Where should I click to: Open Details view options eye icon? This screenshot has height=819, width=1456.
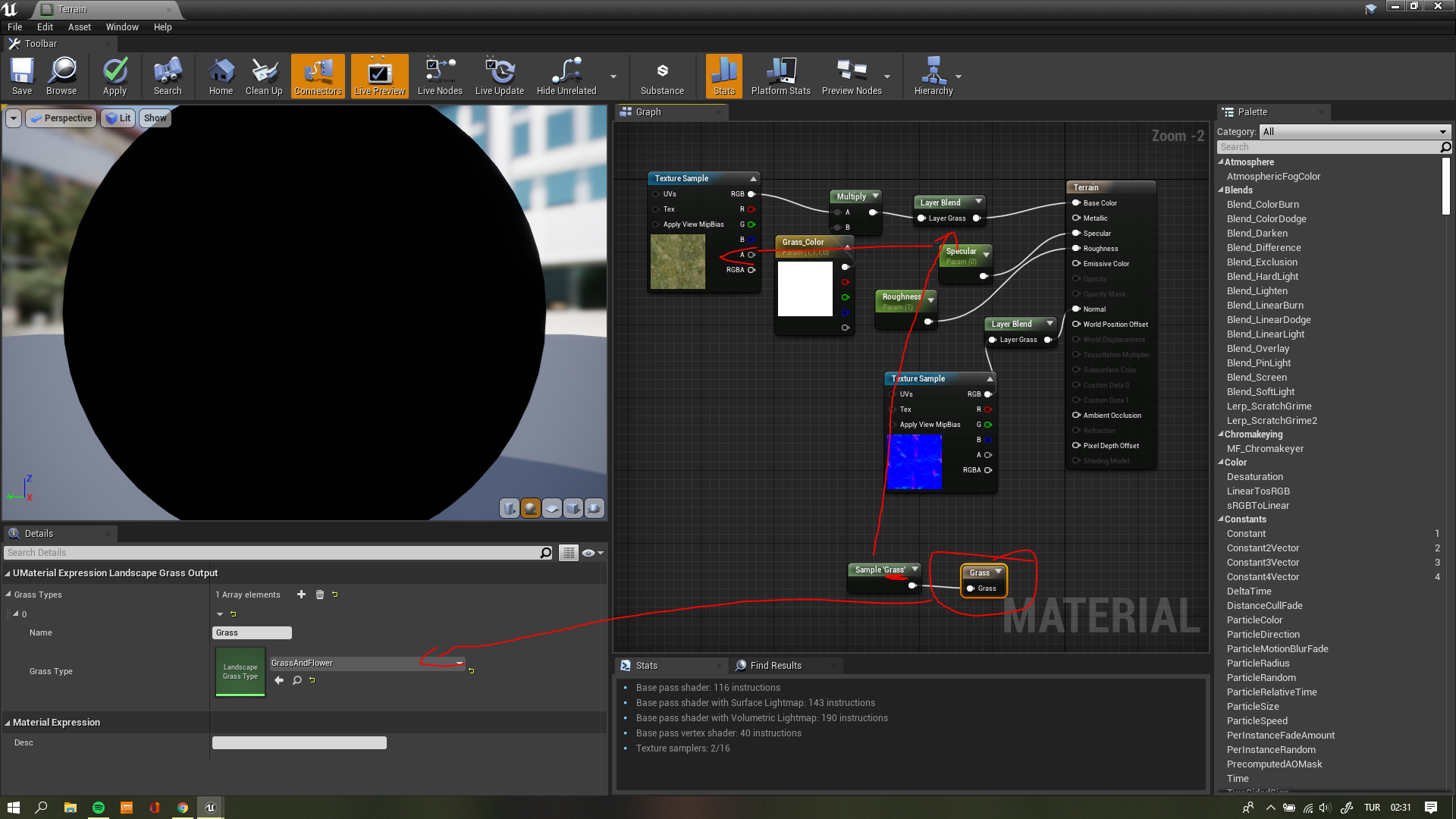pyautogui.click(x=592, y=553)
